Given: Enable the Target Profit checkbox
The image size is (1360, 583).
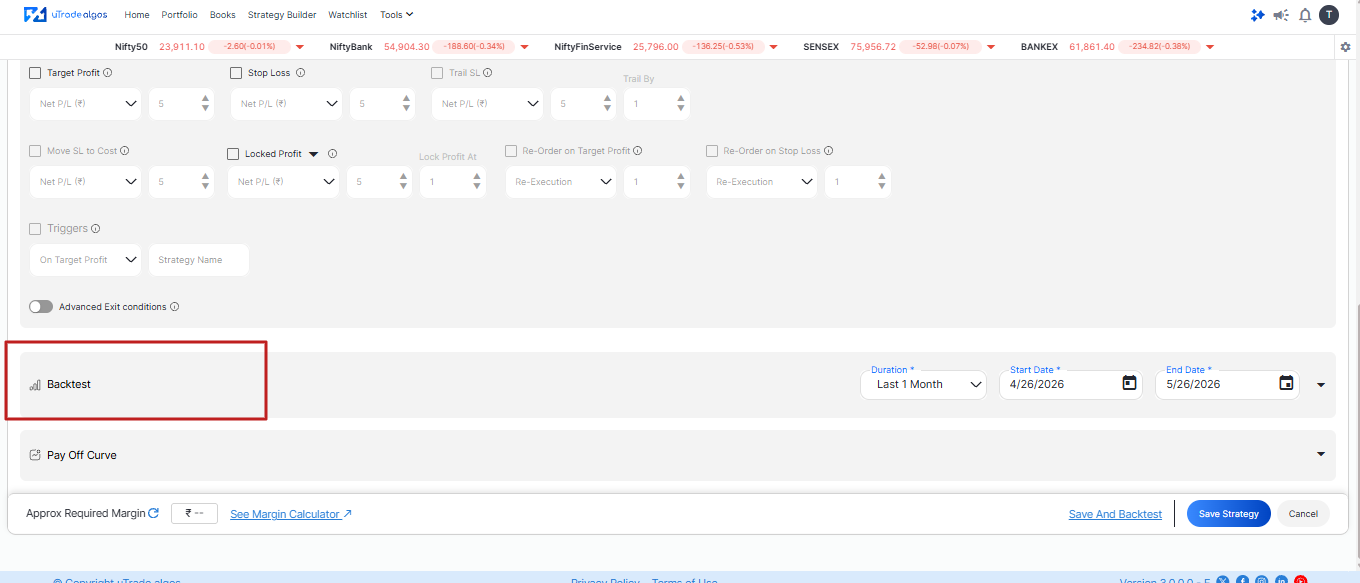Looking at the screenshot, I should (x=36, y=73).
